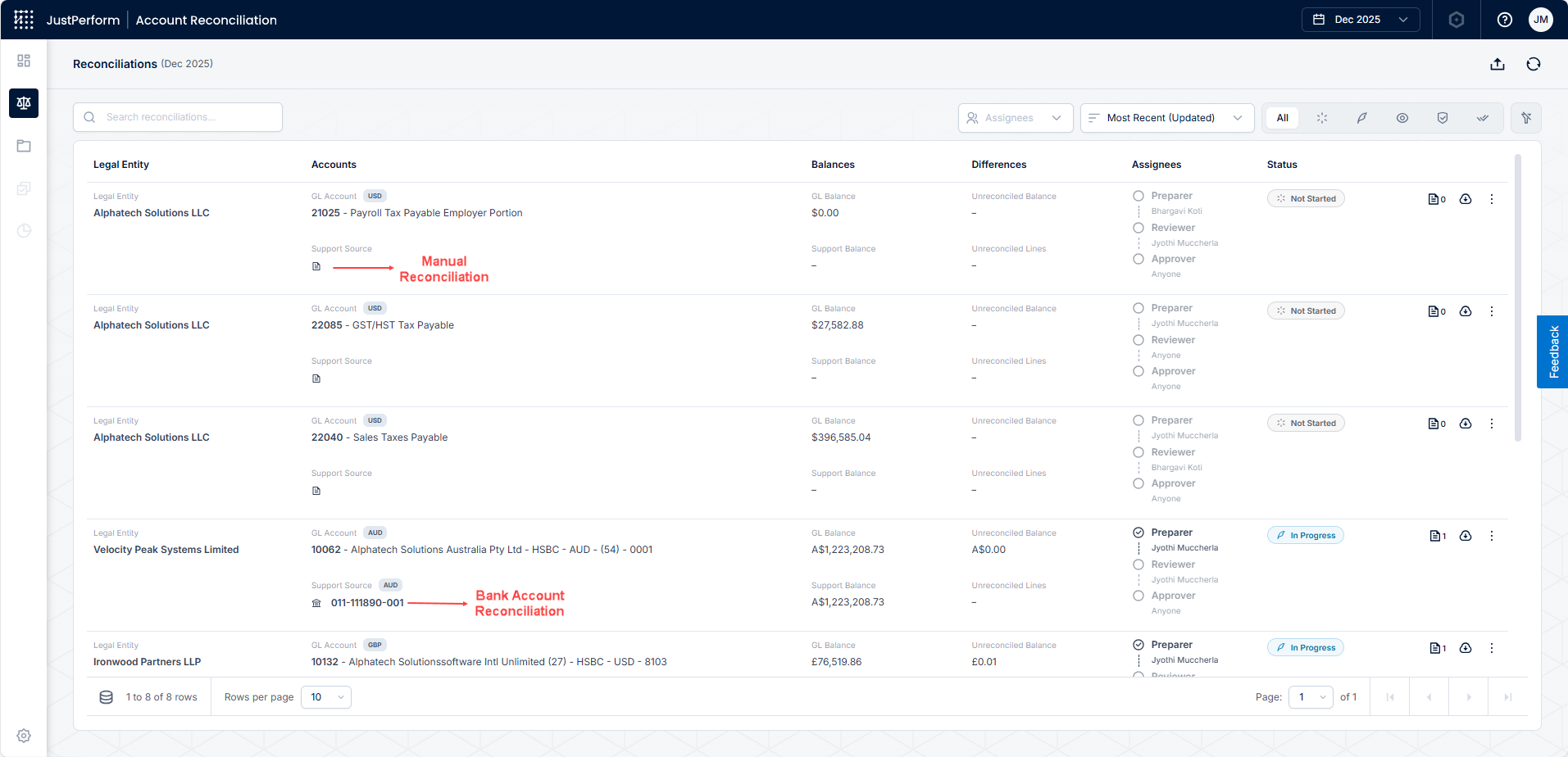The width and height of the screenshot is (1568, 757).
Task: Click In Progress badge on 10062 row
Action: pos(1306,535)
